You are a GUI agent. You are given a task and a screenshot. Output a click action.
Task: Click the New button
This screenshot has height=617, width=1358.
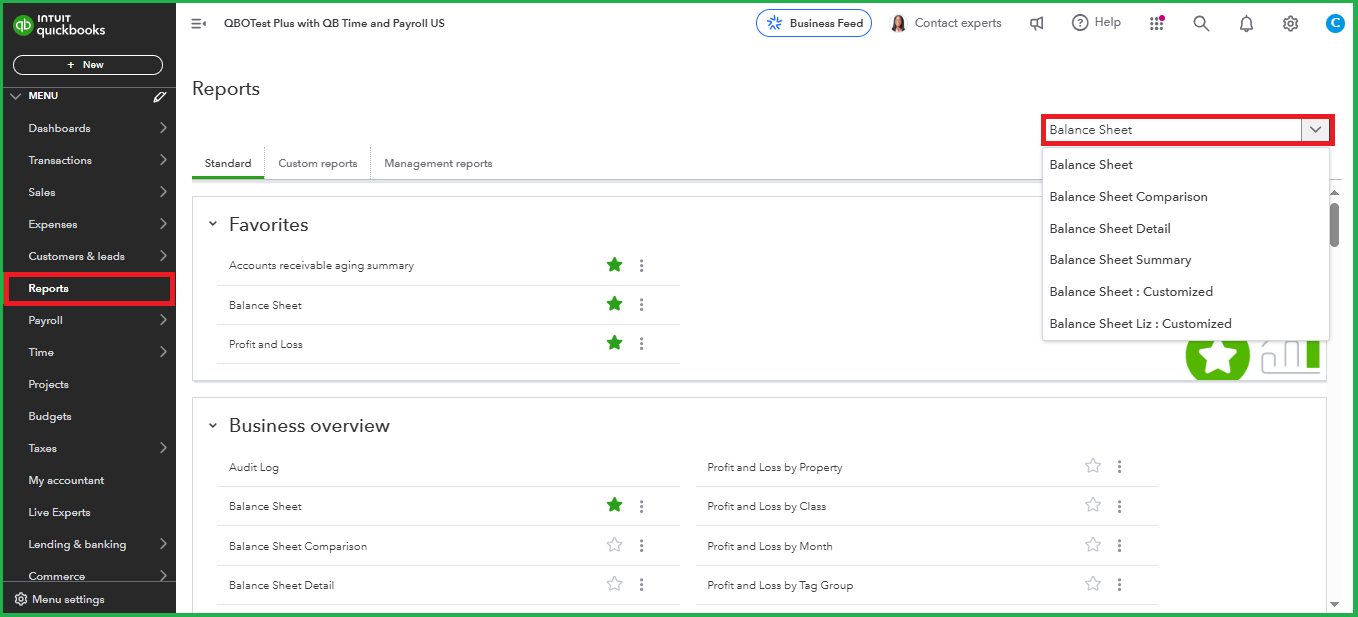[x=88, y=65]
